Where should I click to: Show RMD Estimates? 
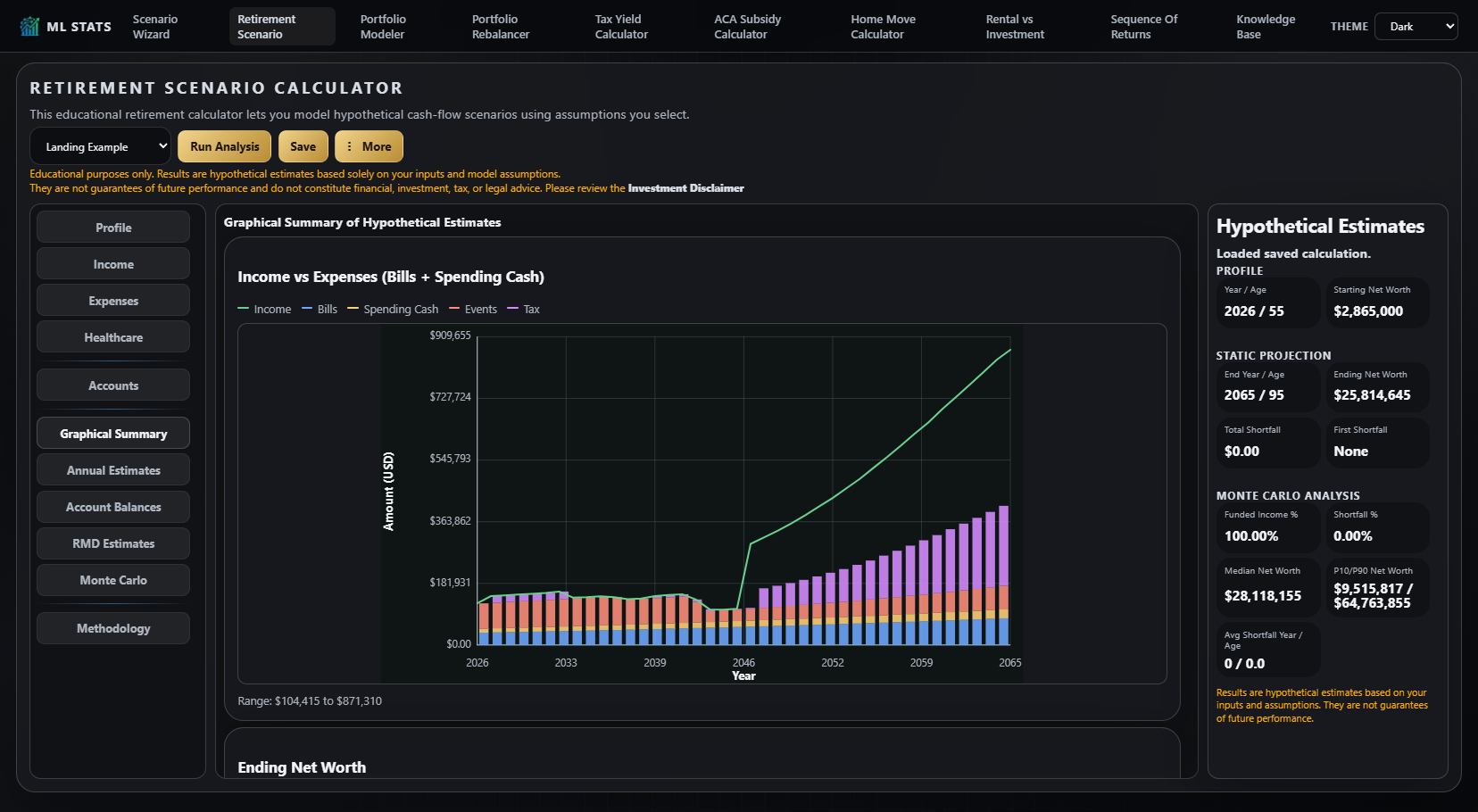113,543
